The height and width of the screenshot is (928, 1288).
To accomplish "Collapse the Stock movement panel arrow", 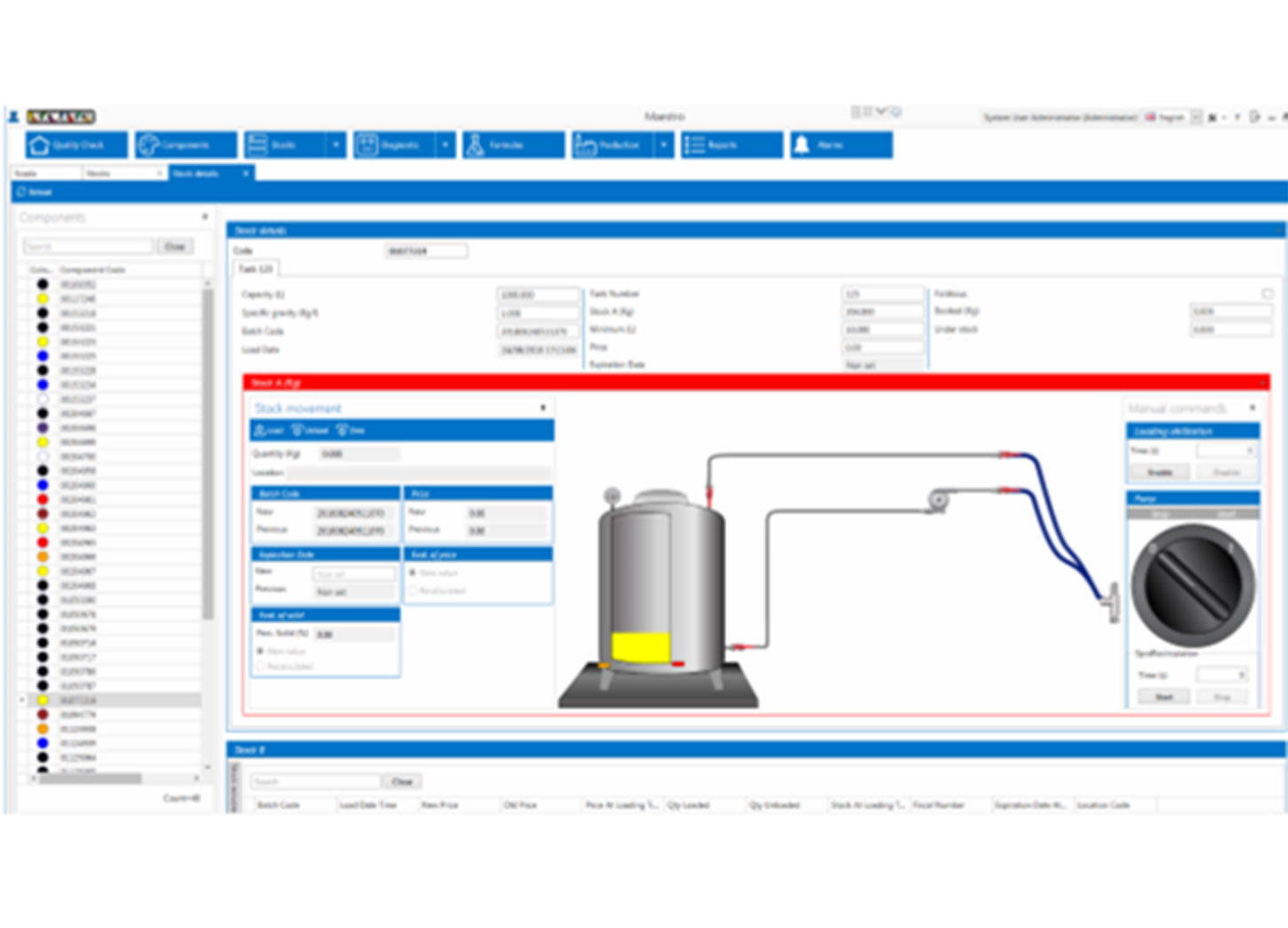I will pos(543,408).
